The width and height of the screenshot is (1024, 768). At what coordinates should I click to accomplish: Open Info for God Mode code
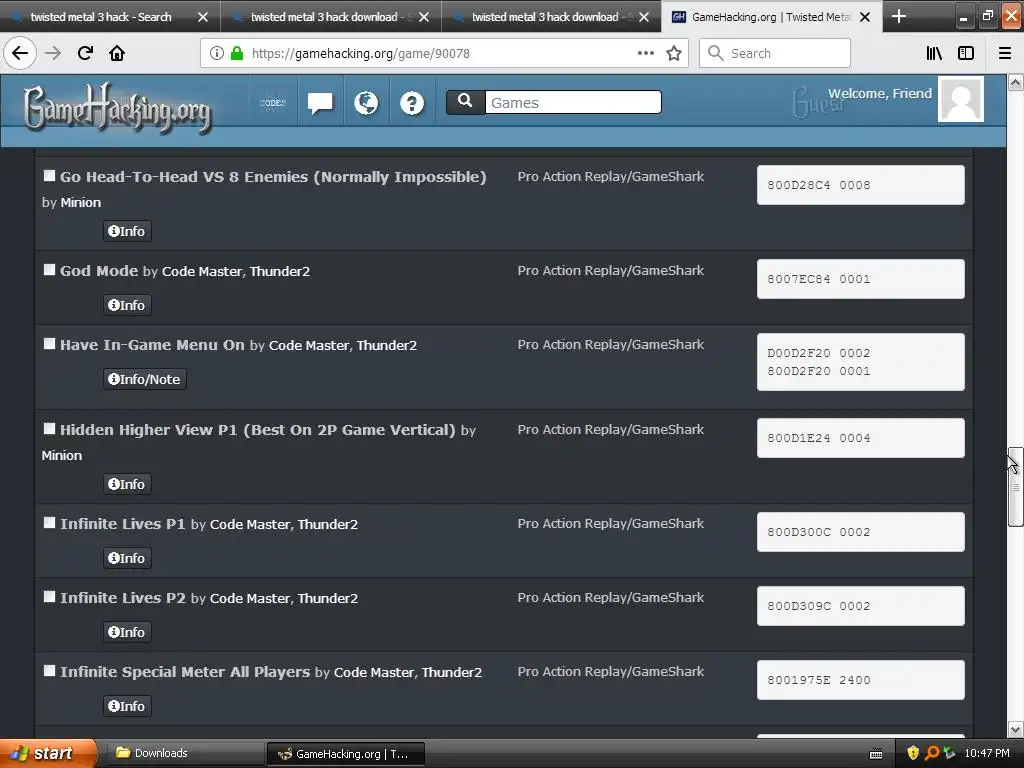click(127, 305)
